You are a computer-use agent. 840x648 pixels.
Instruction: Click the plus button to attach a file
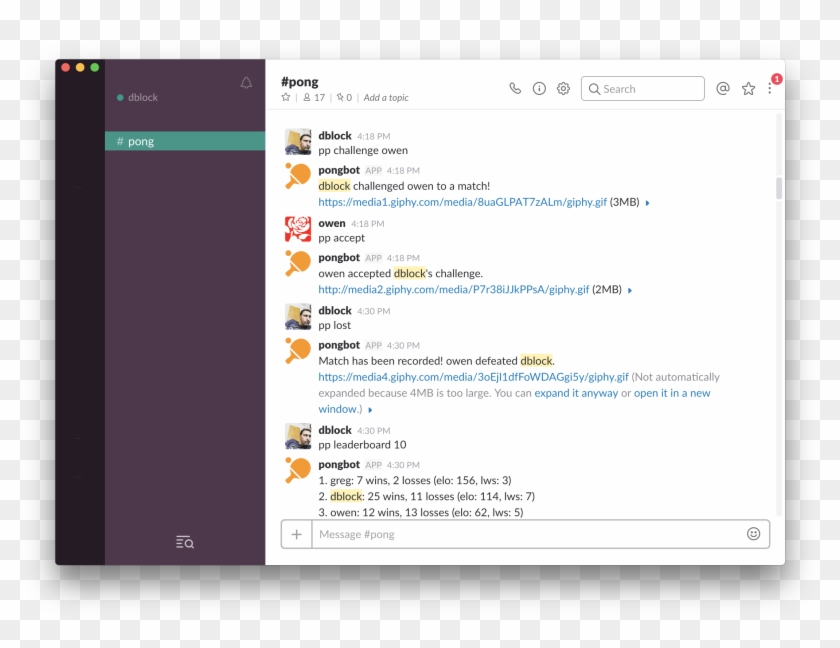click(x=296, y=534)
